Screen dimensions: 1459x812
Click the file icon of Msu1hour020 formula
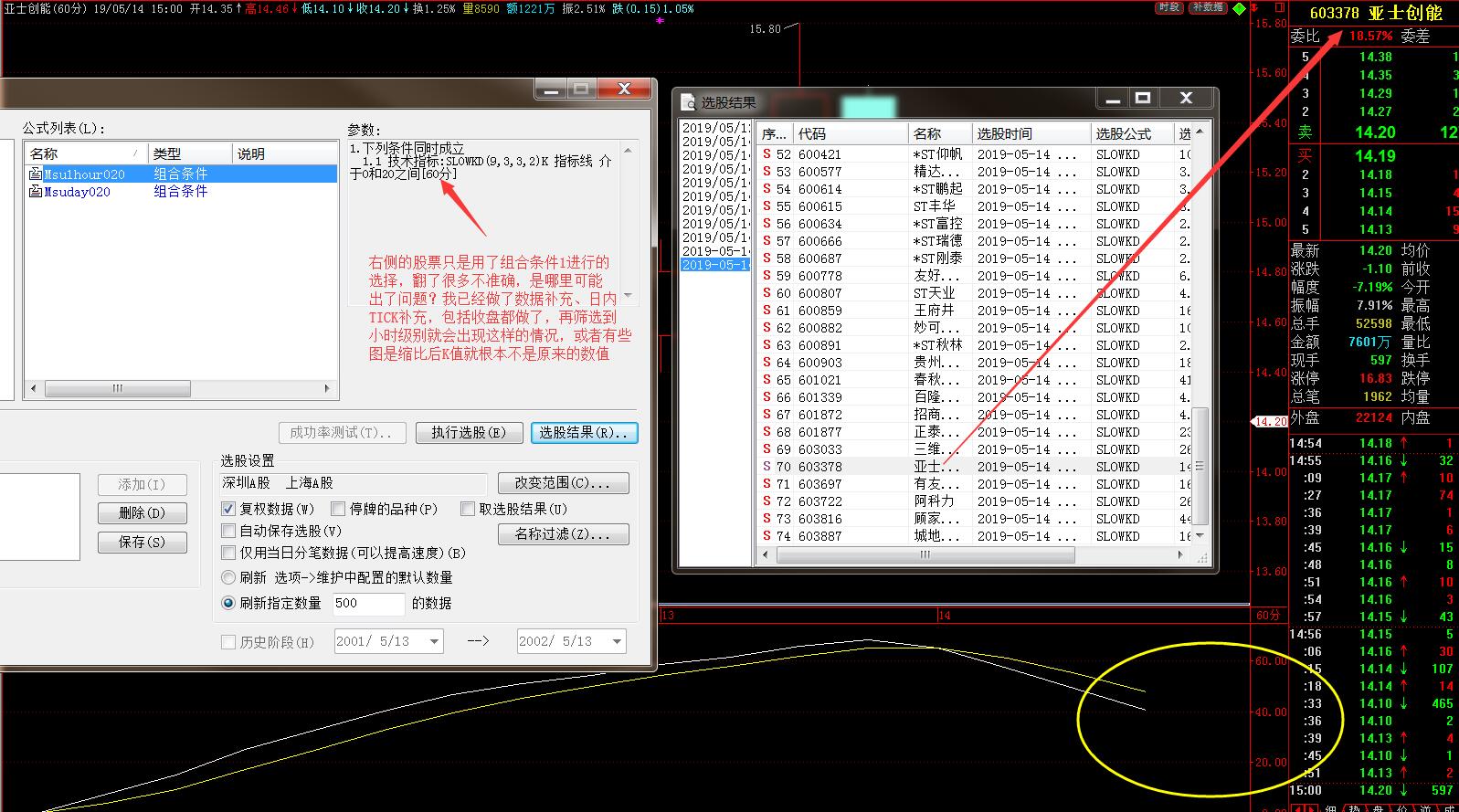(x=36, y=174)
